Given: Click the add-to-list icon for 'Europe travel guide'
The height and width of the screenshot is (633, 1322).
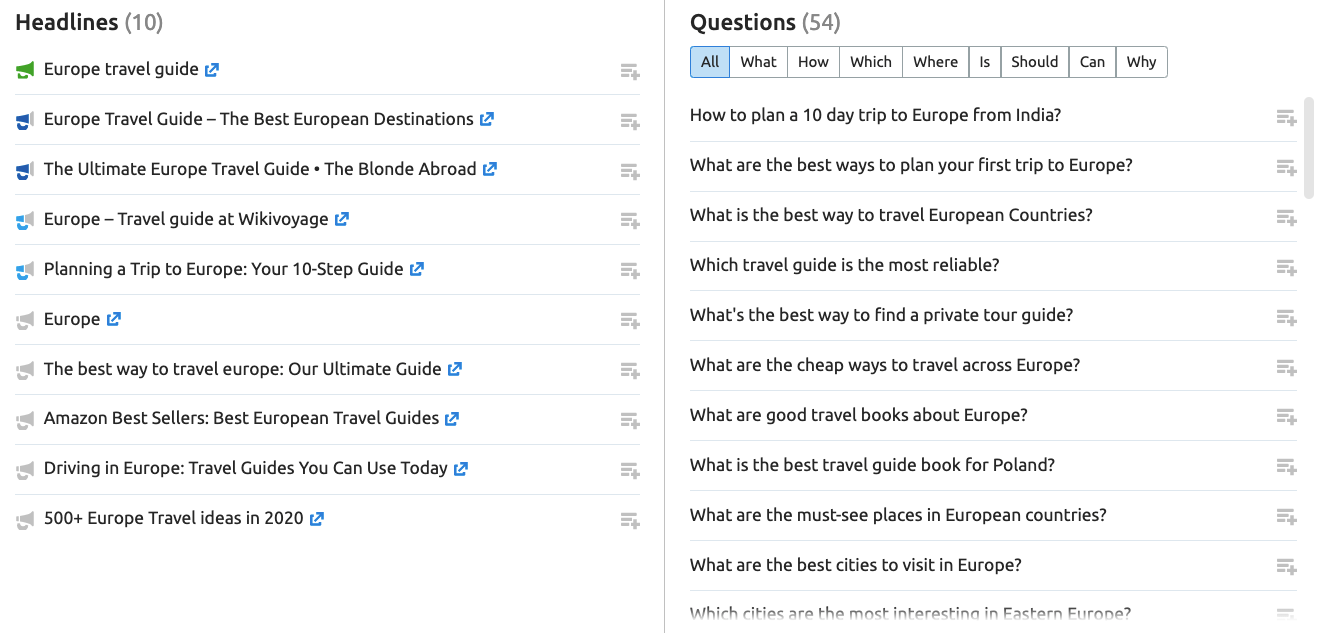Looking at the screenshot, I should 630,72.
